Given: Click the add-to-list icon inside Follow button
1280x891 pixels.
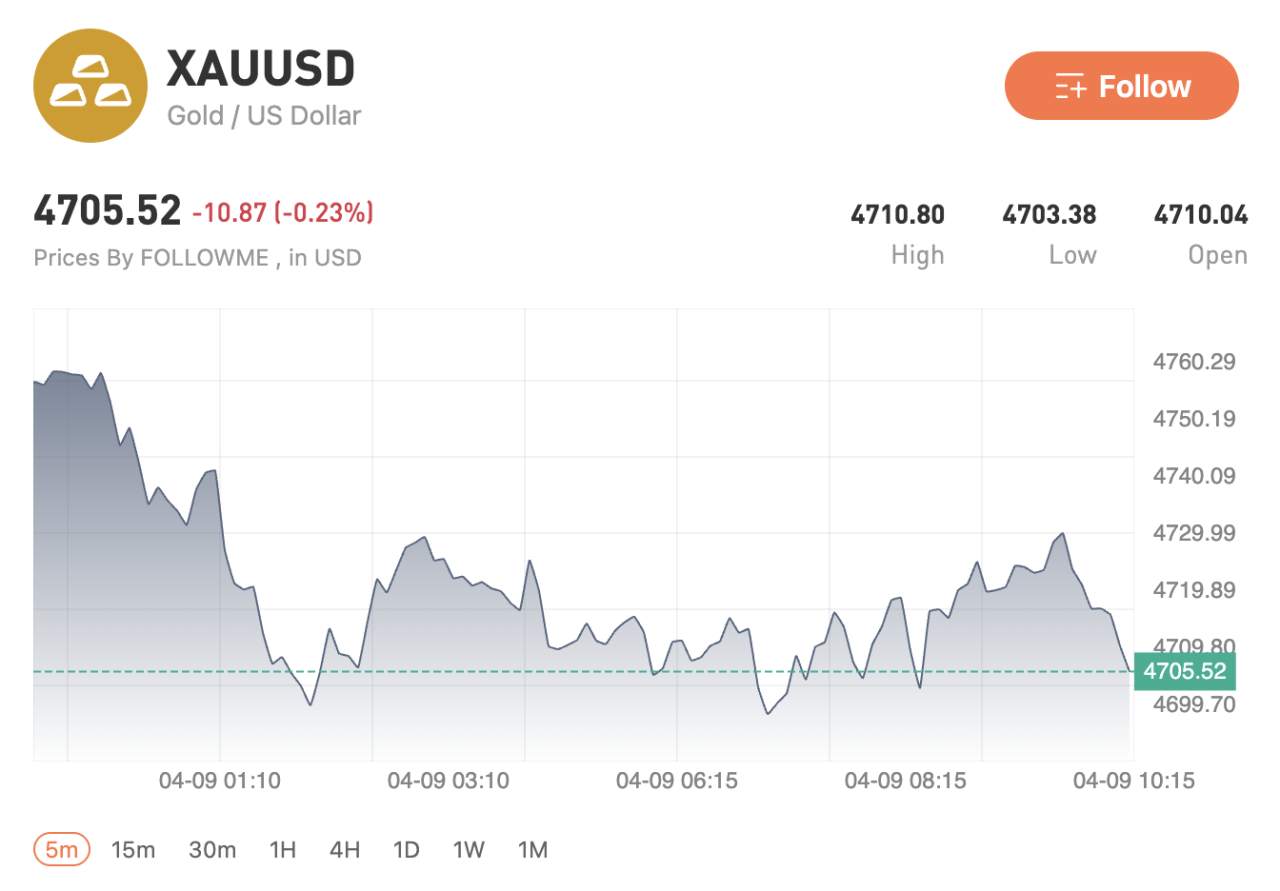Looking at the screenshot, I should [1071, 86].
